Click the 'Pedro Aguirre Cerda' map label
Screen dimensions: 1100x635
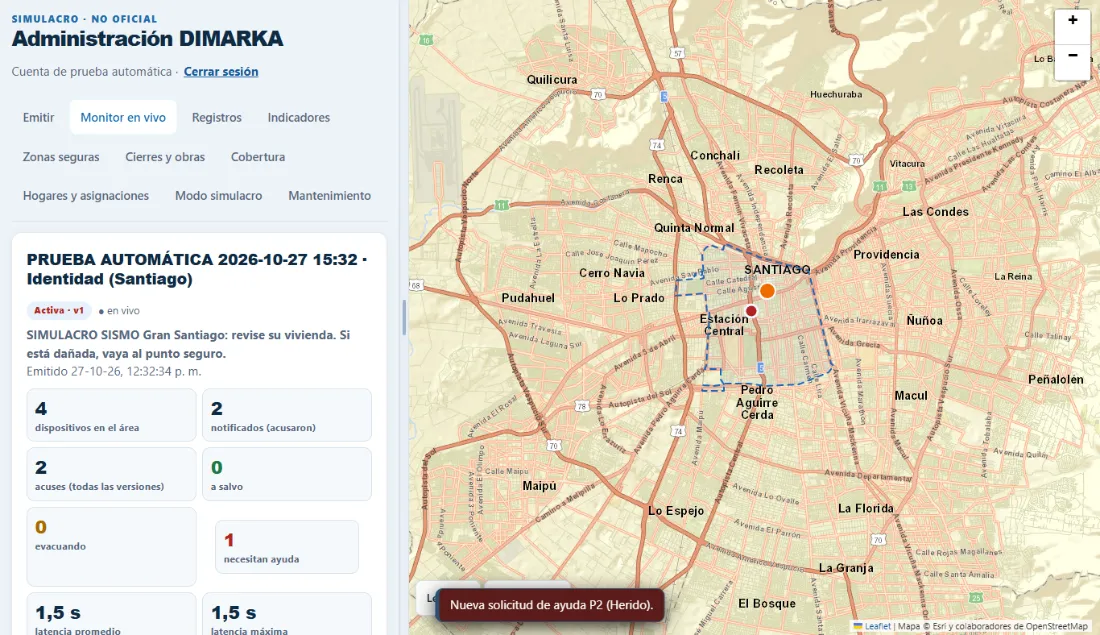(757, 403)
